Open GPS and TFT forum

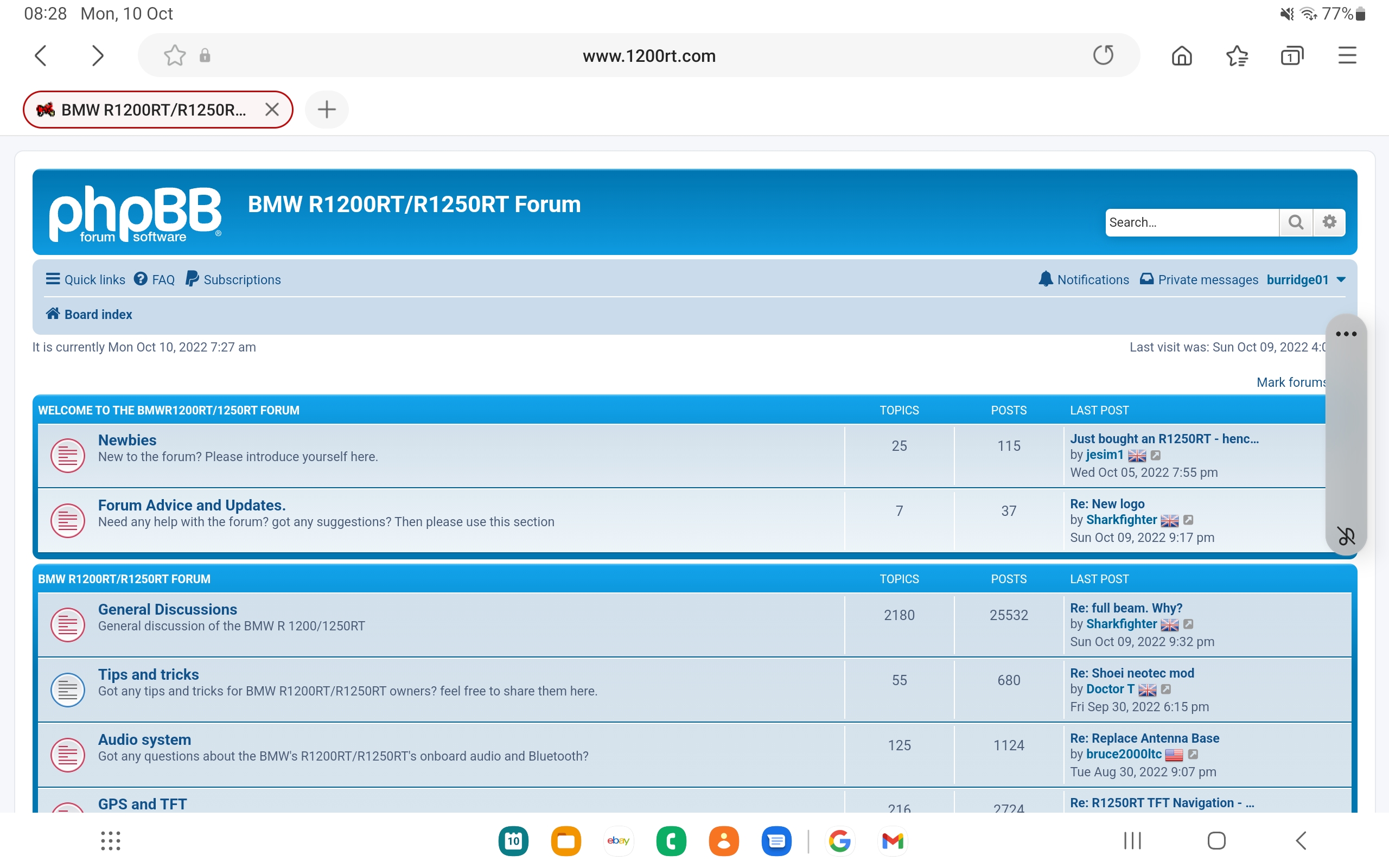(x=142, y=803)
